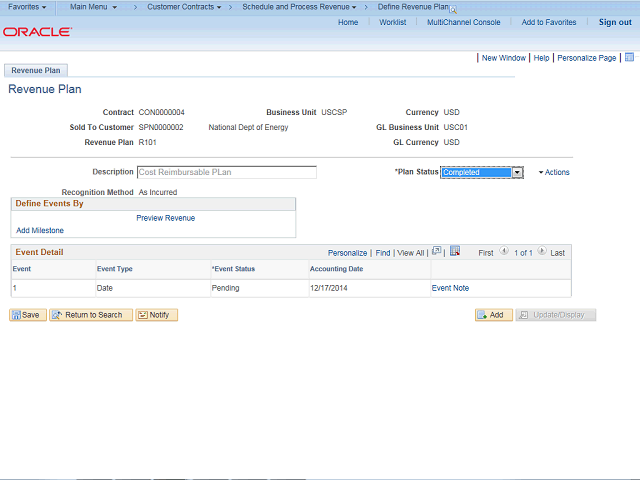Click the 1 of 1 row counter

point(523,253)
